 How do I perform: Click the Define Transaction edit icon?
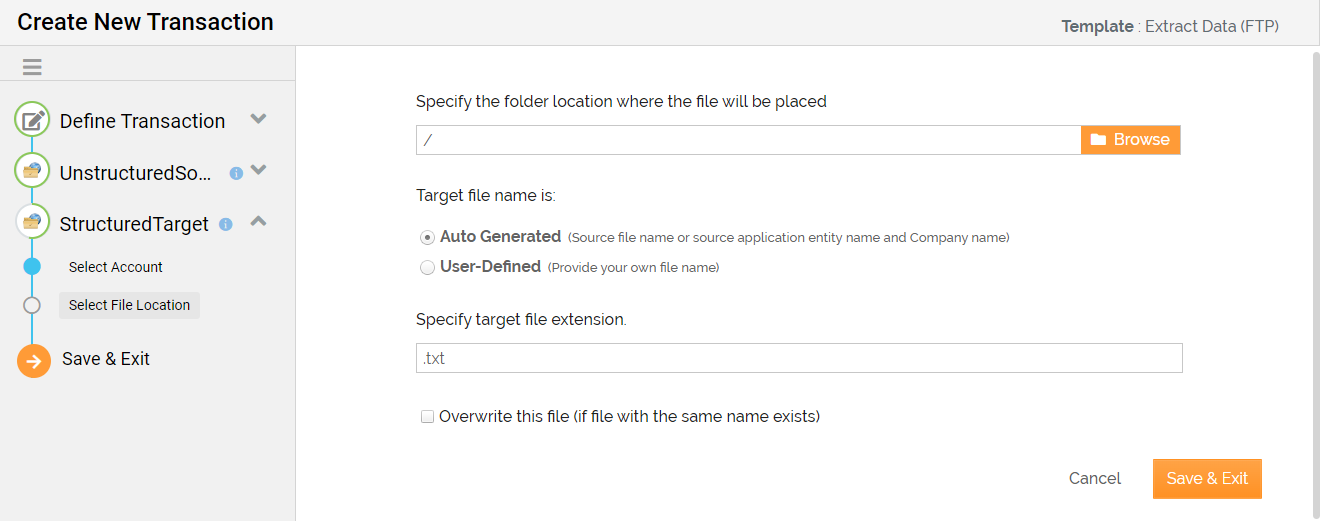(x=32, y=120)
